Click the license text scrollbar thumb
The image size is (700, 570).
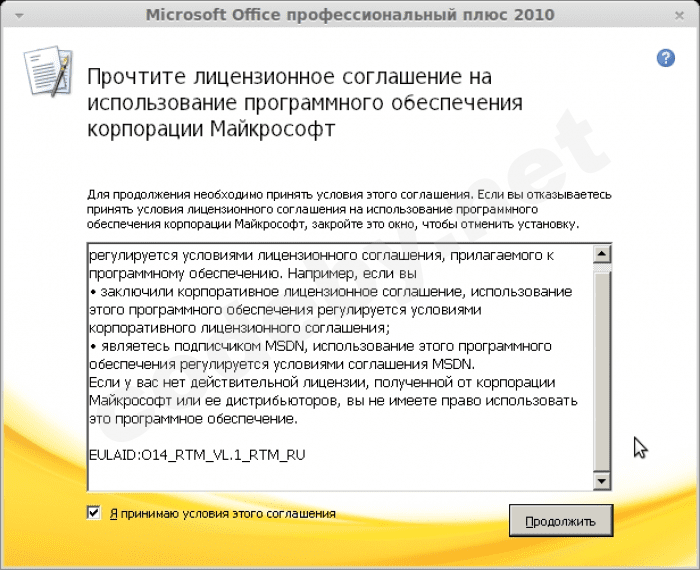602,370
